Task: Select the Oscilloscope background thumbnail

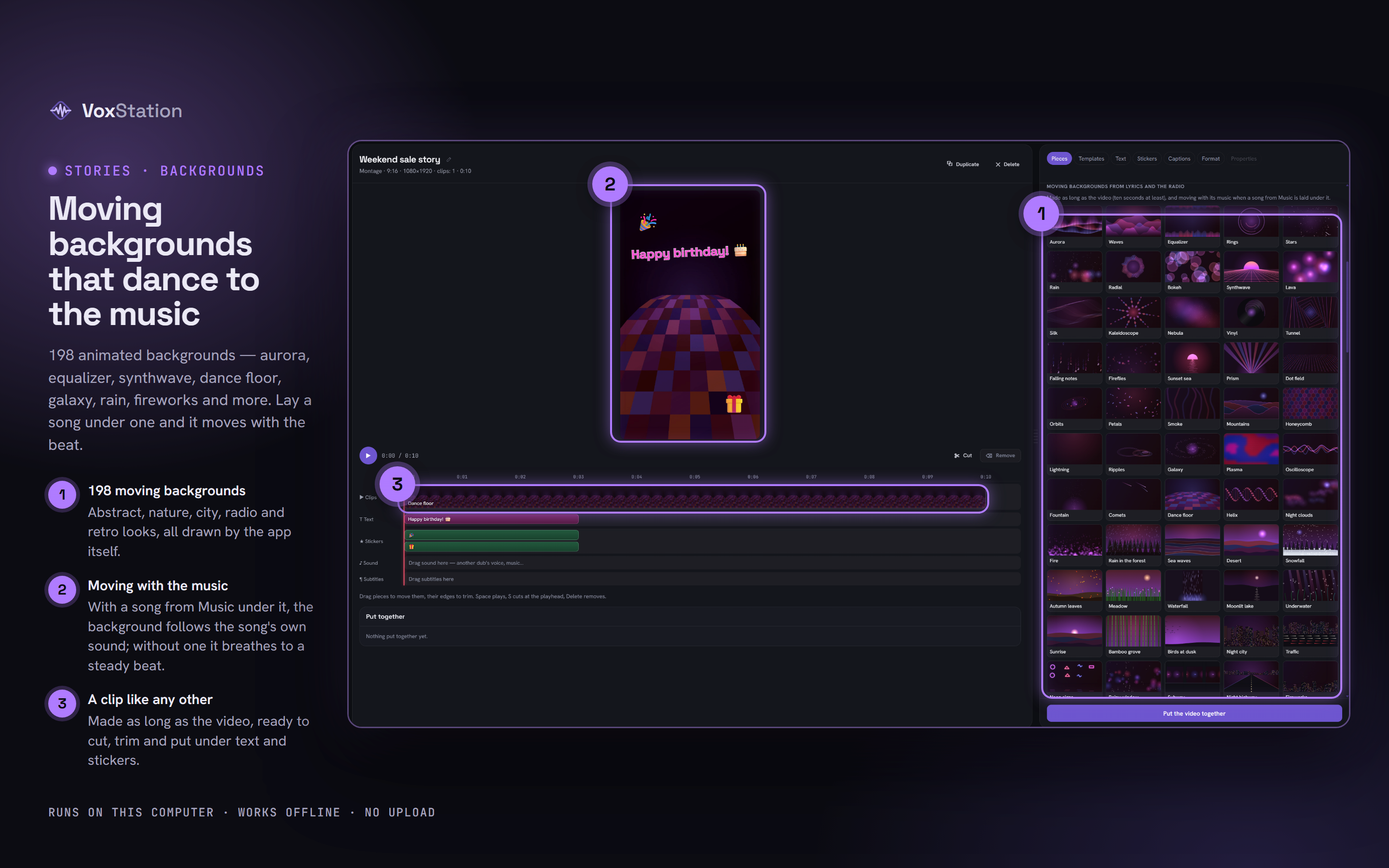Action: 1310,453
